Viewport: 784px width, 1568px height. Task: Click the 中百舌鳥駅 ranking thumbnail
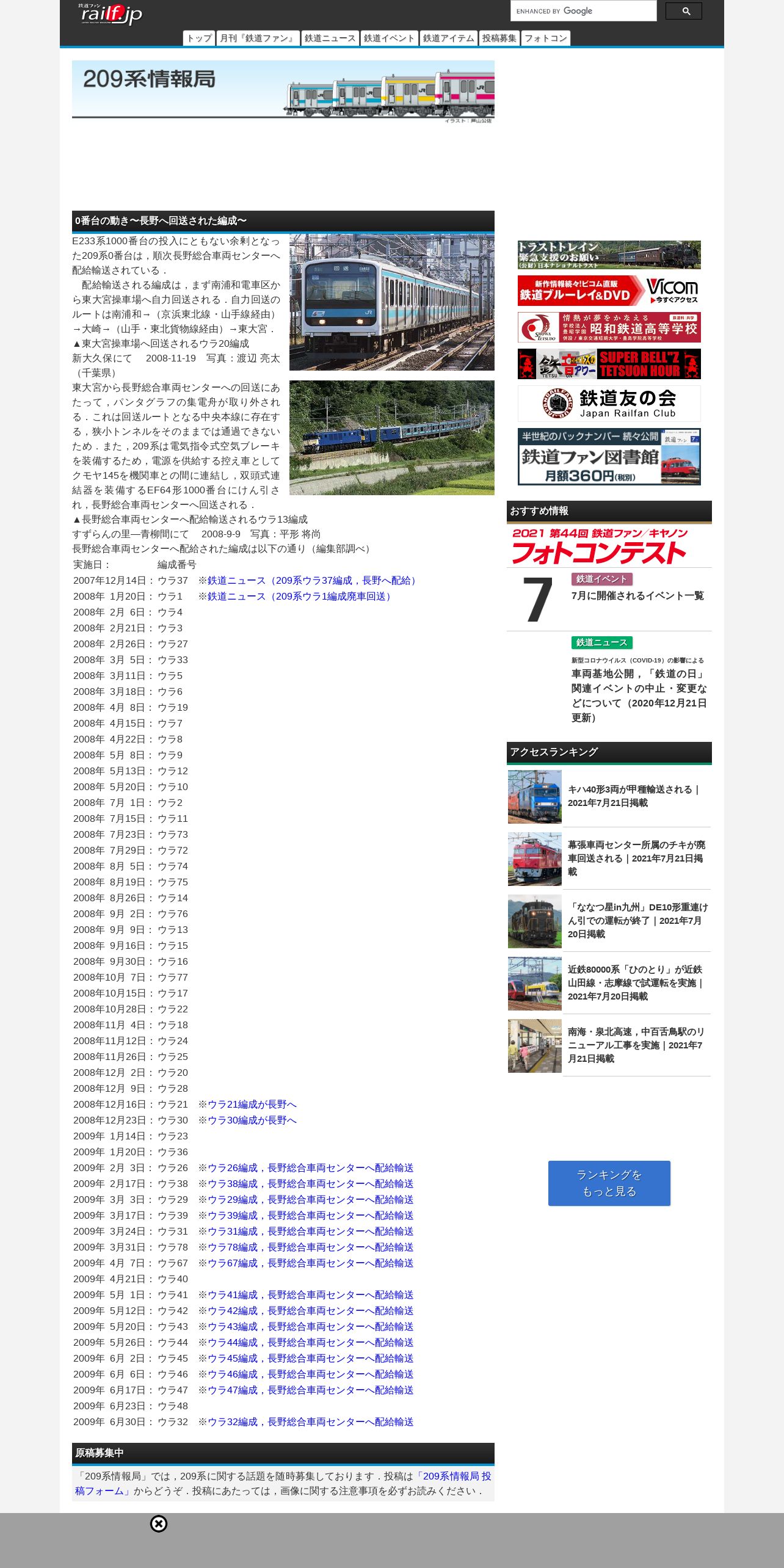click(x=535, y=1046)
